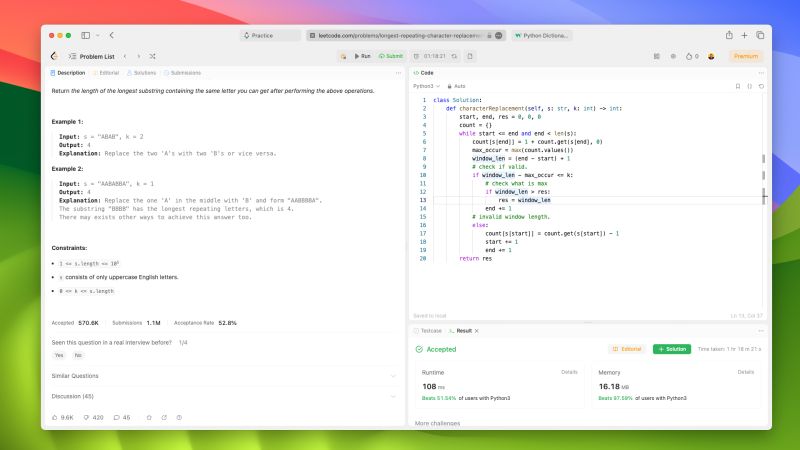The height and width of the screenshot is (450, 800).
Task: Answer Yes to interview question
Action: point(59,355)
